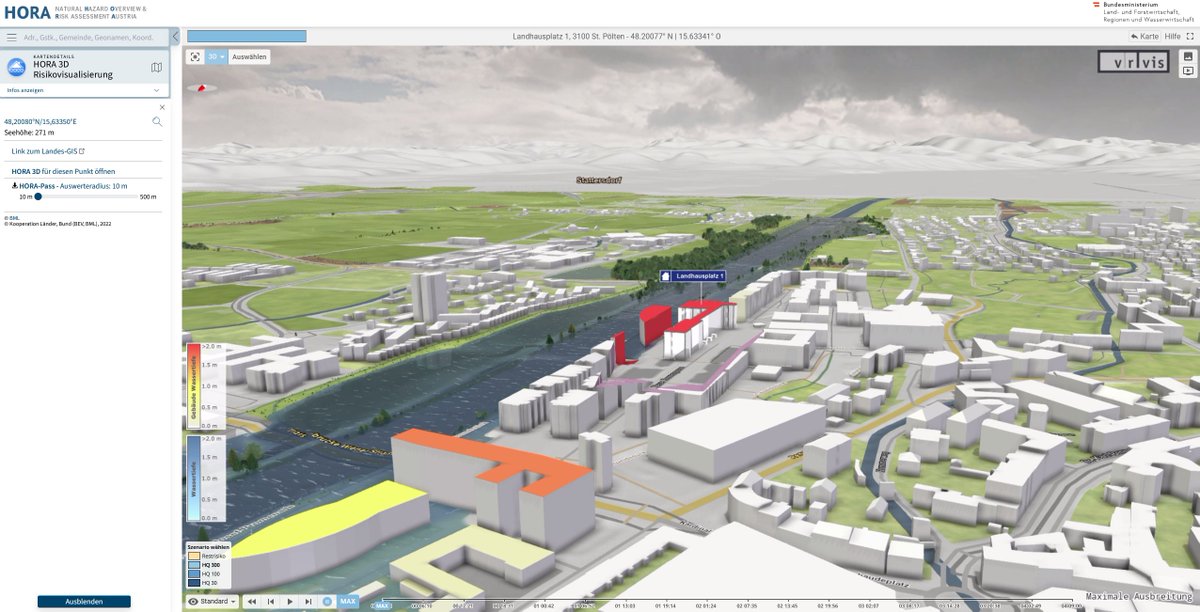
Task: Click the play button for flood animation
Action: (290, 602)
